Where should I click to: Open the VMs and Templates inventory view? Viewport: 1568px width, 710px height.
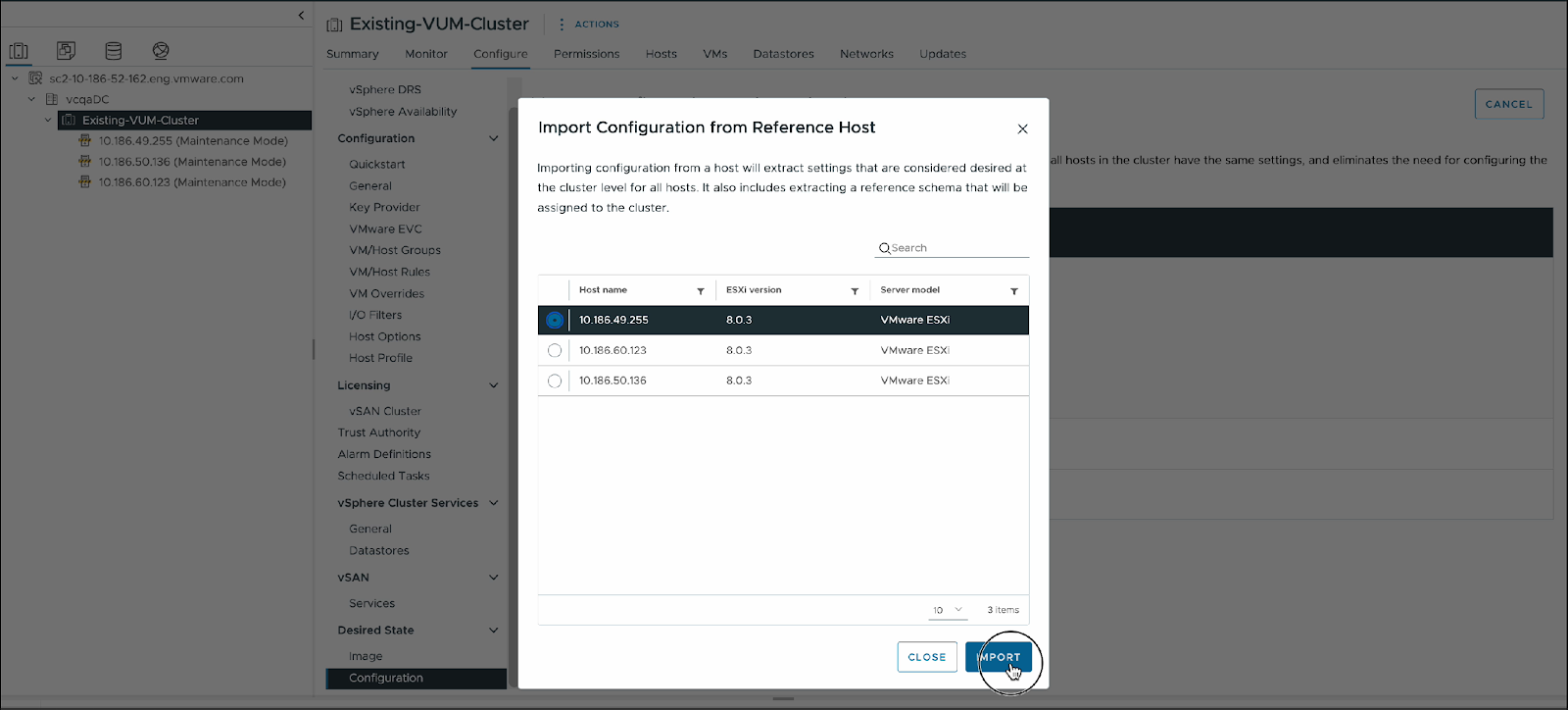[x=66, y=50]
